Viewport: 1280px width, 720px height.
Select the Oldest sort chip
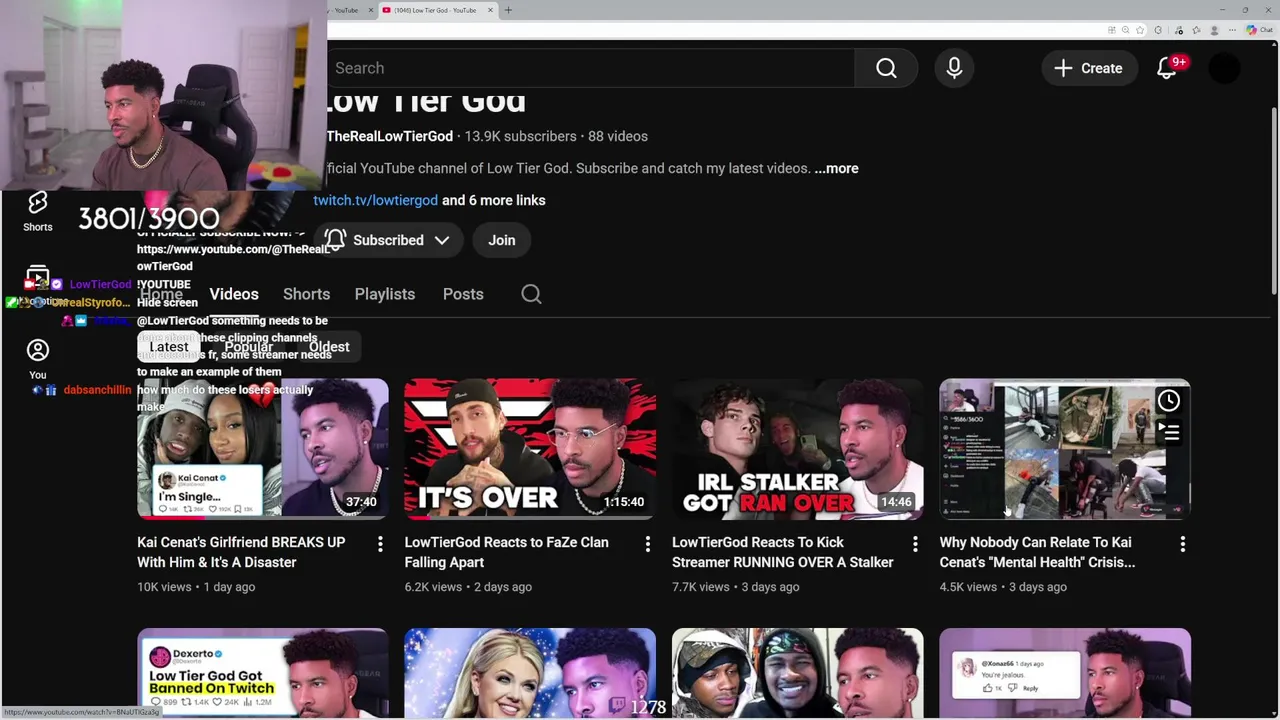tap(329, 347)
